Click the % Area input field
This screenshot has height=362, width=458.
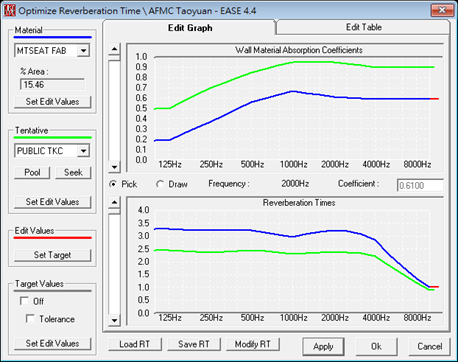pos(52,84)
